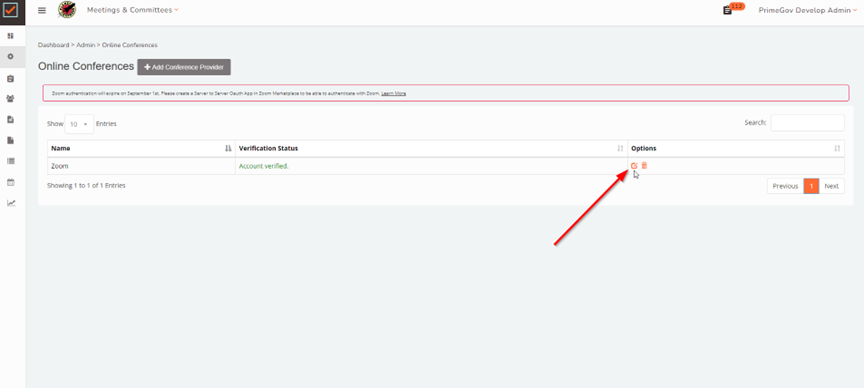The height and width of the screenshot is (388, 864).
Task: Click the Zoom authentication expiry notice
Action: coord(446,93)
